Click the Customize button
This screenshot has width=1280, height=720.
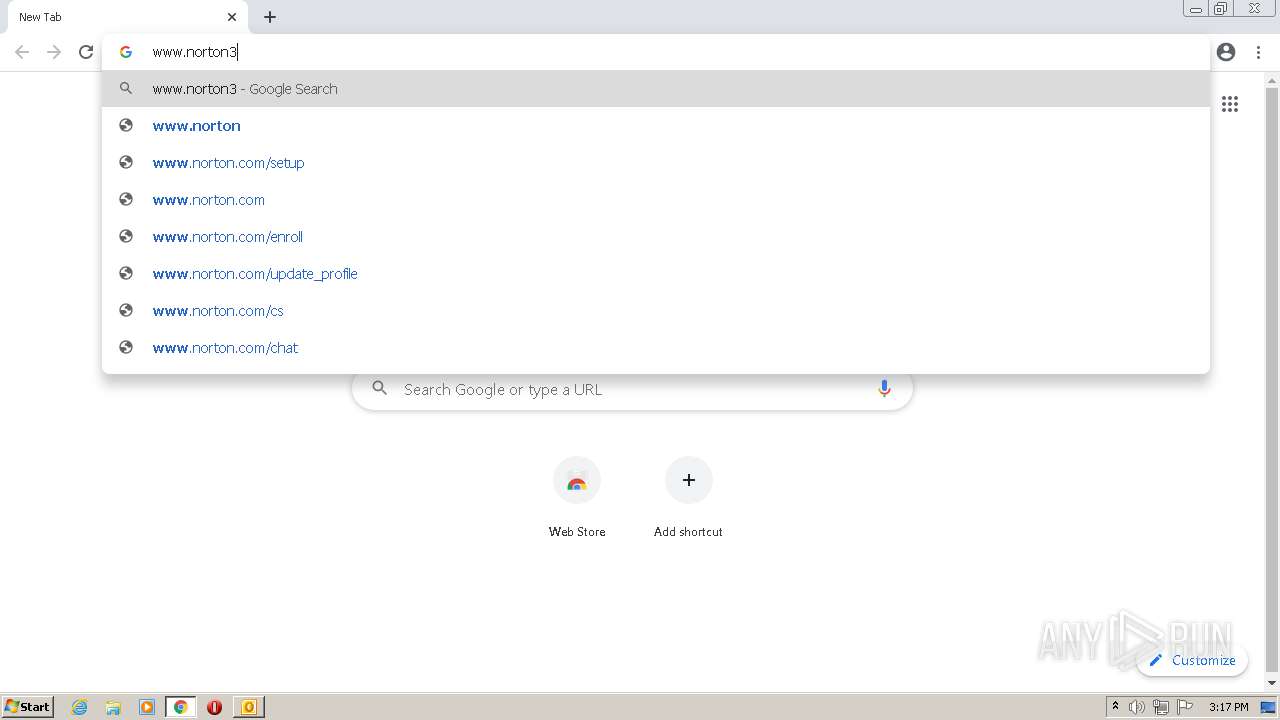click(x=1192, y=660)
